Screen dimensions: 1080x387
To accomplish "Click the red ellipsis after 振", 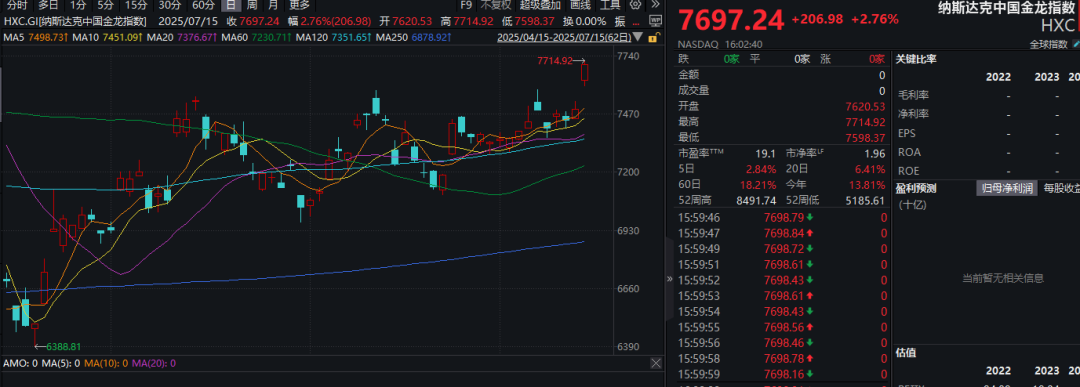I will point(637,21).
